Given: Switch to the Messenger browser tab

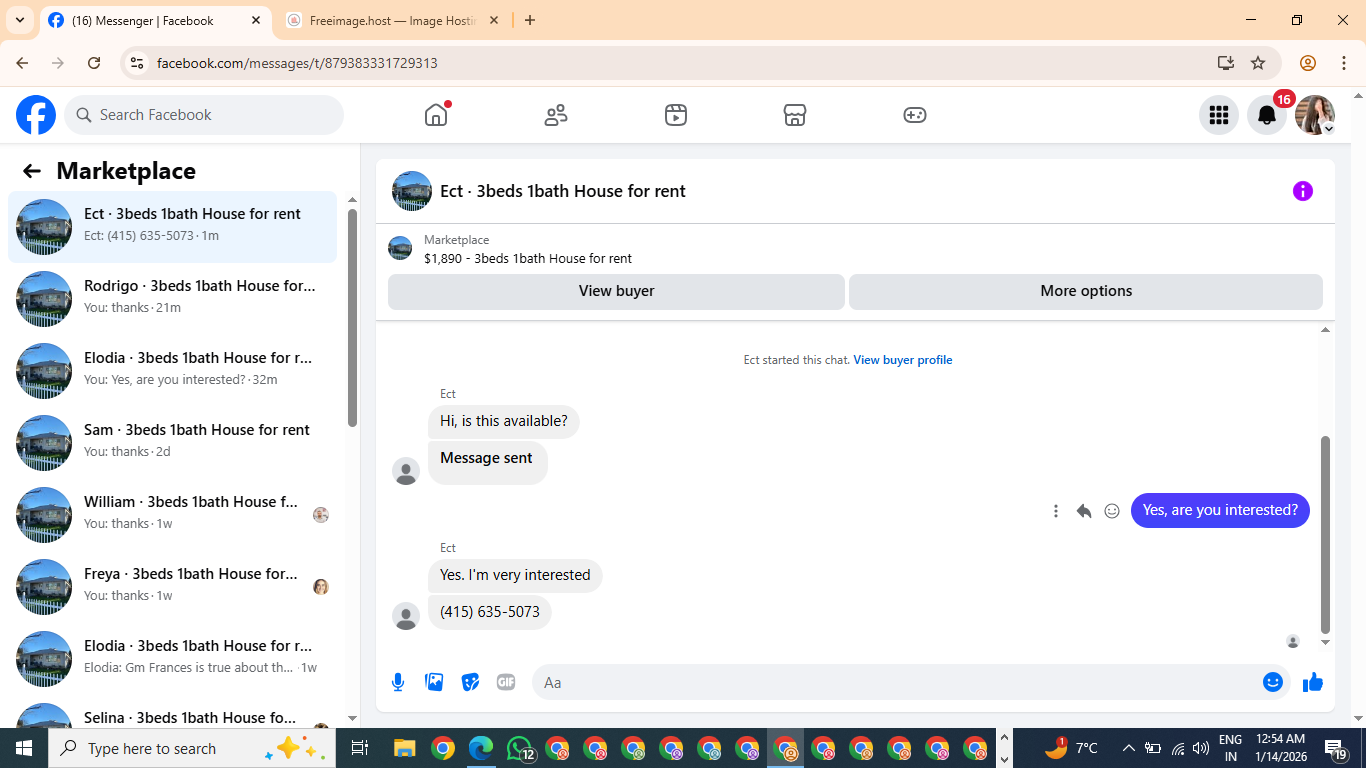Looking at the screenshot, I should pyautogui.click(x=155, y=20).
